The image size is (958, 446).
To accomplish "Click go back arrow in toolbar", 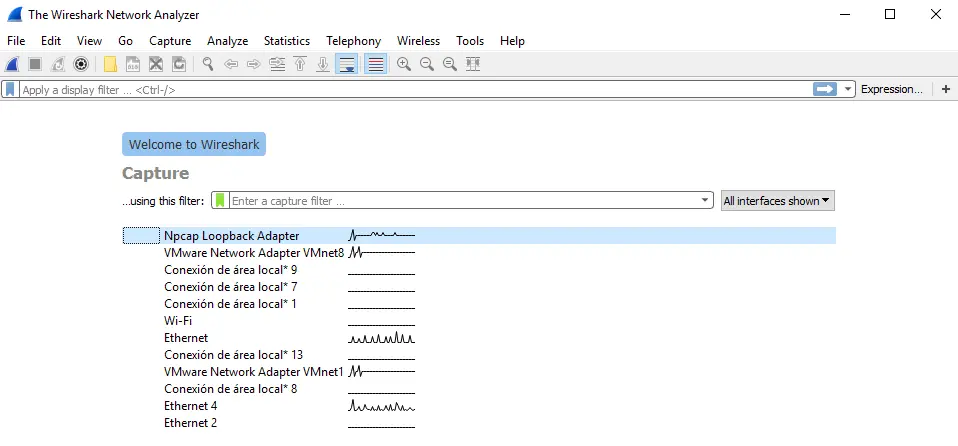I will (231, 64).
